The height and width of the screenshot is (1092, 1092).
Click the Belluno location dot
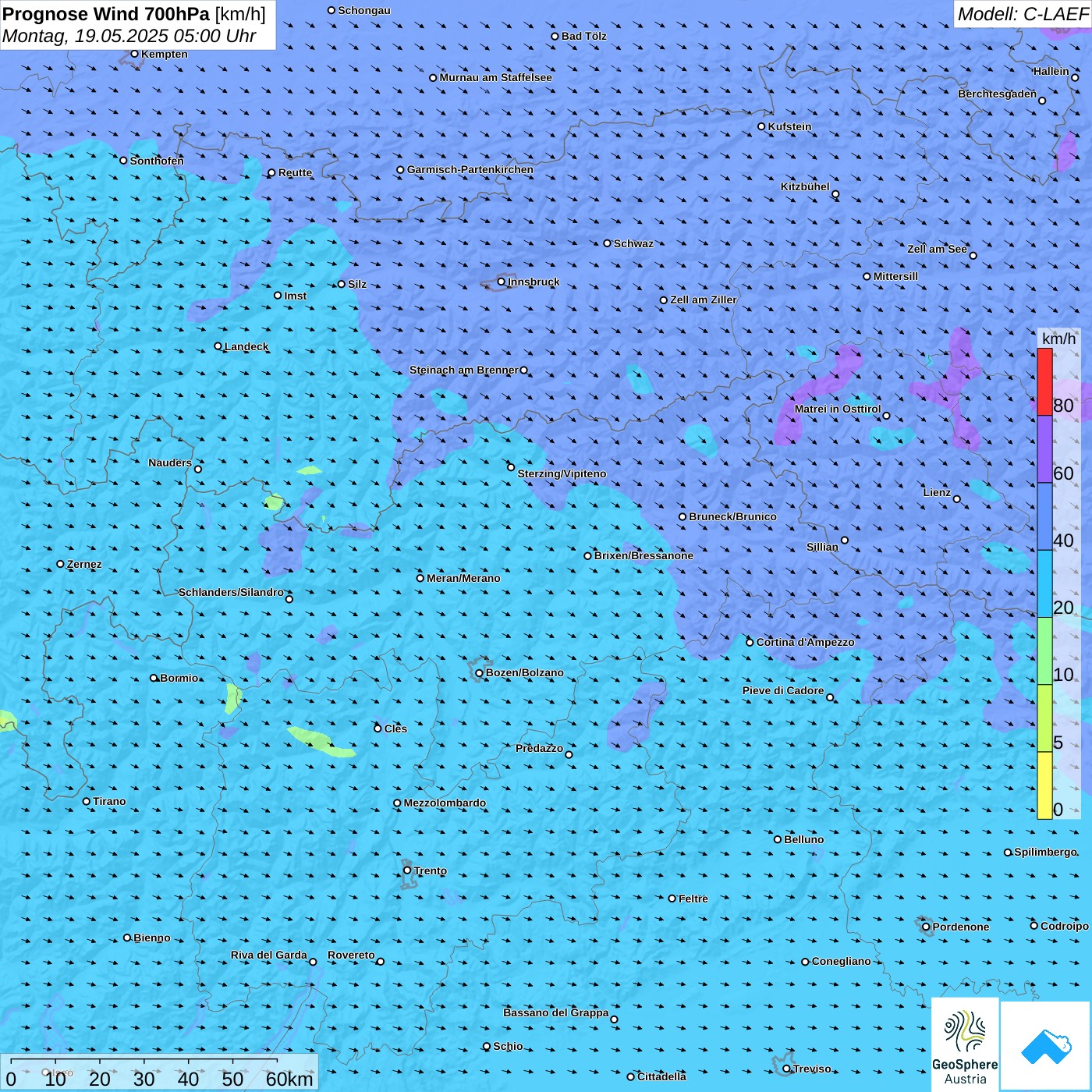pos(778,839)
